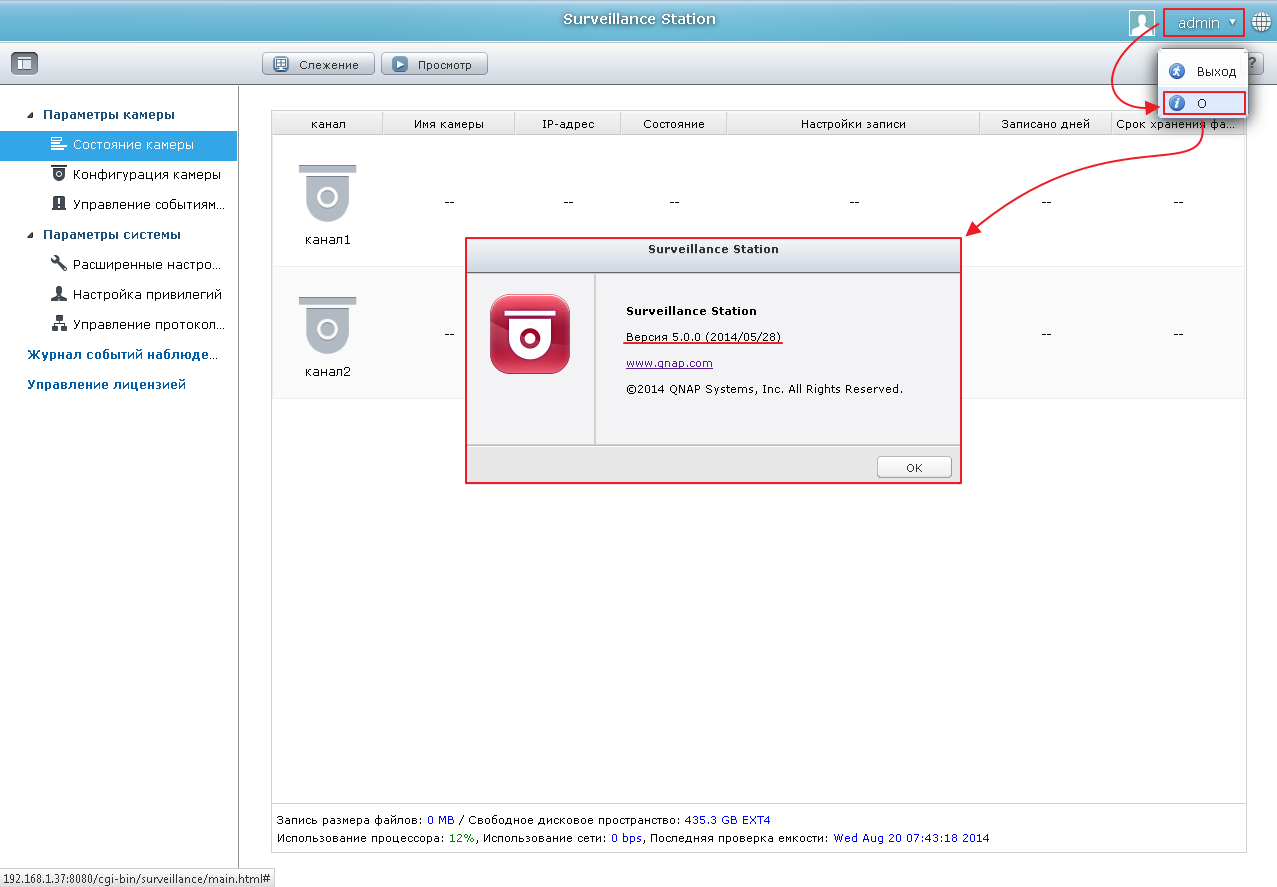Viewport: 1277px width, 887px height.
Task: Click the канал2 label text
Action: [x=327, y=372]
